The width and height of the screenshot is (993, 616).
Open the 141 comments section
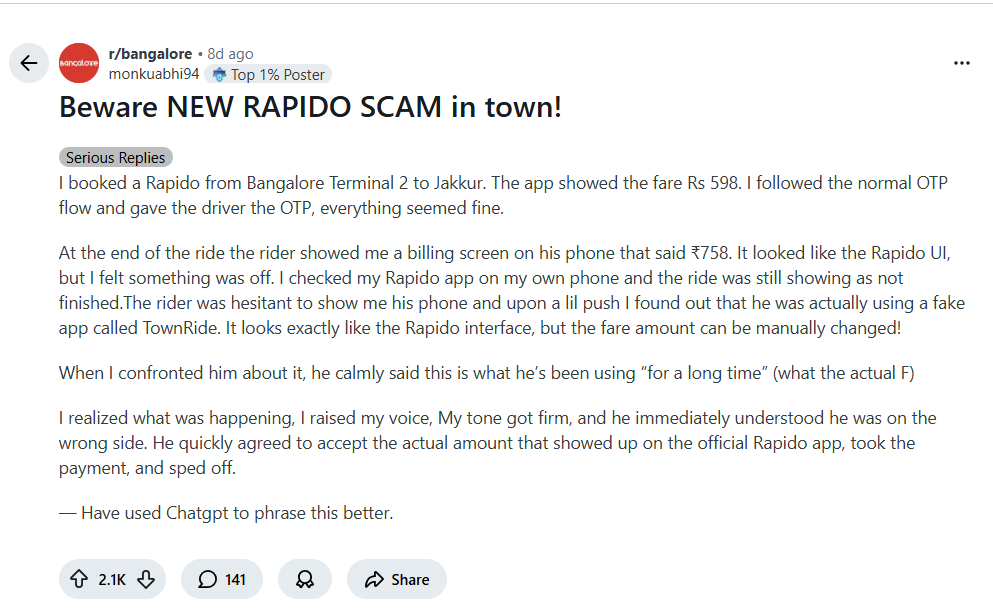tap(222, 579)
